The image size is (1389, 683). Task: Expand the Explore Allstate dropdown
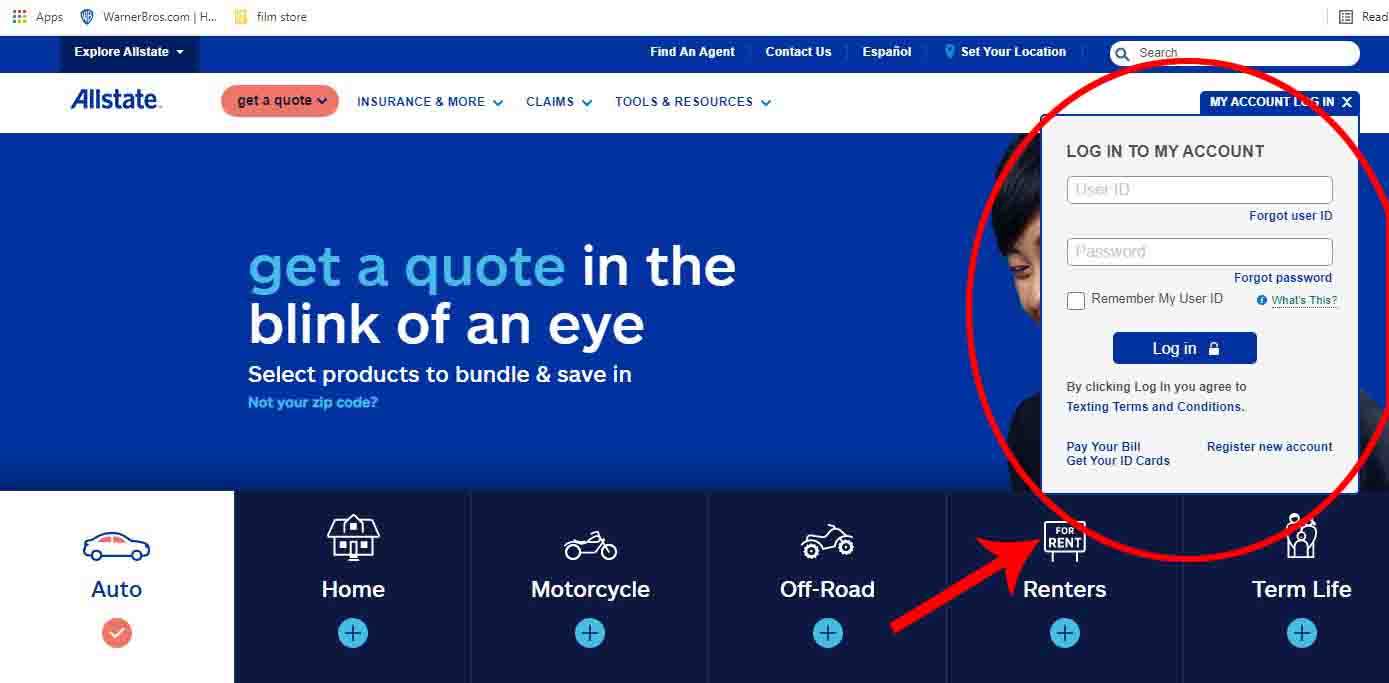click(x=129, y=52)
